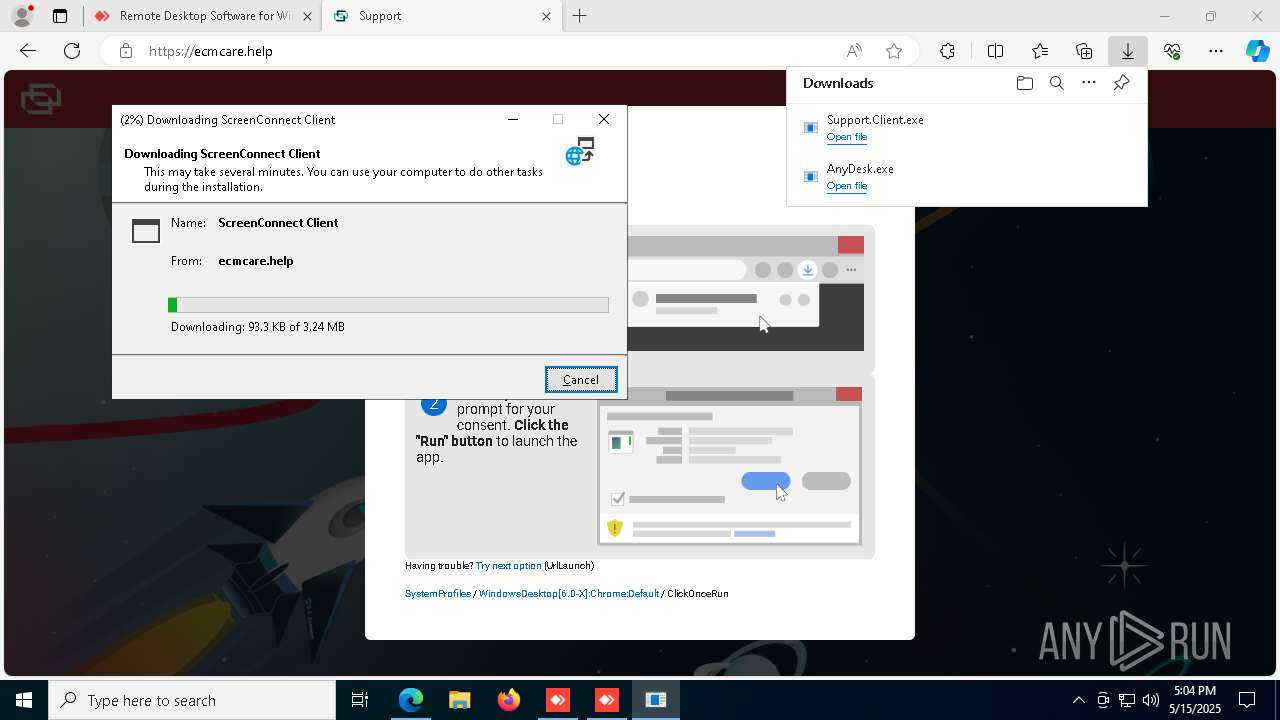Screen dimensions: 1280x720
Task: Go back to previous page
Action: (x=28, y=51)
